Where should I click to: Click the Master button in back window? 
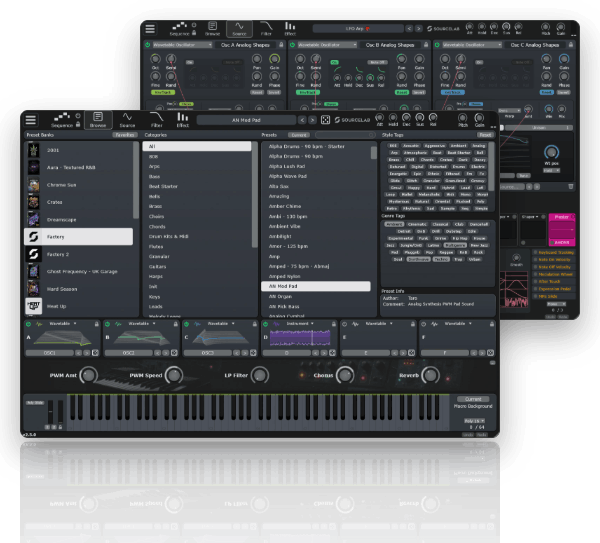pyautogui.click(x=562, y=217)
